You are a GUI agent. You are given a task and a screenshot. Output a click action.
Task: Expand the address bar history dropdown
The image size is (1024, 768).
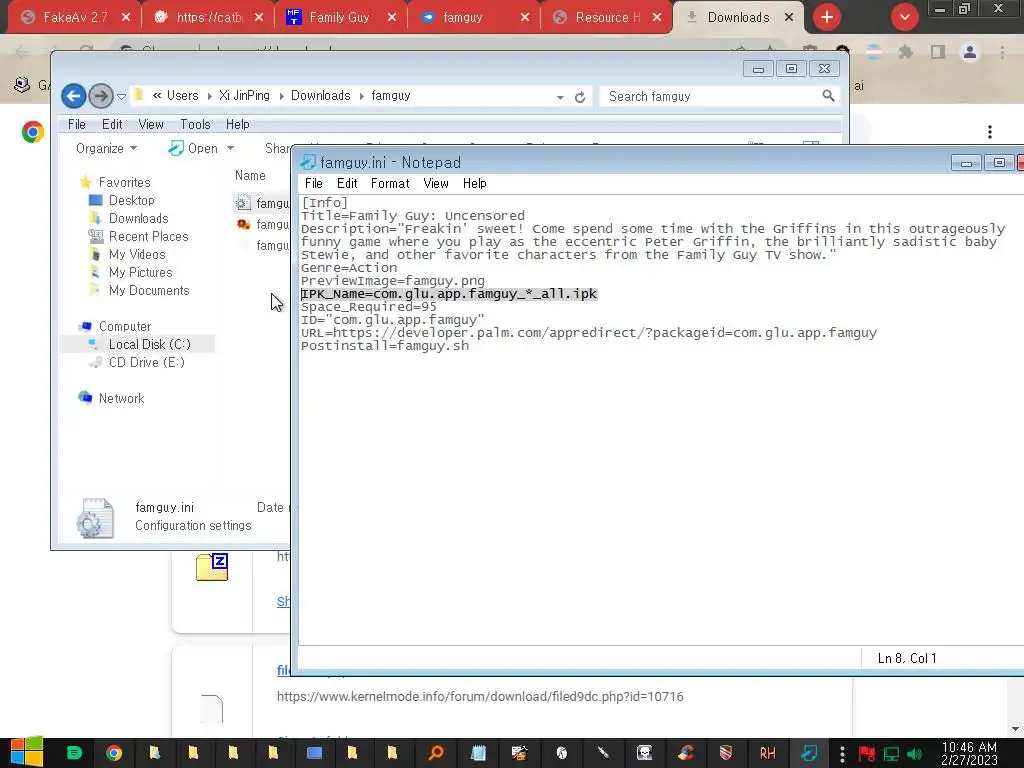coord(560,97)
